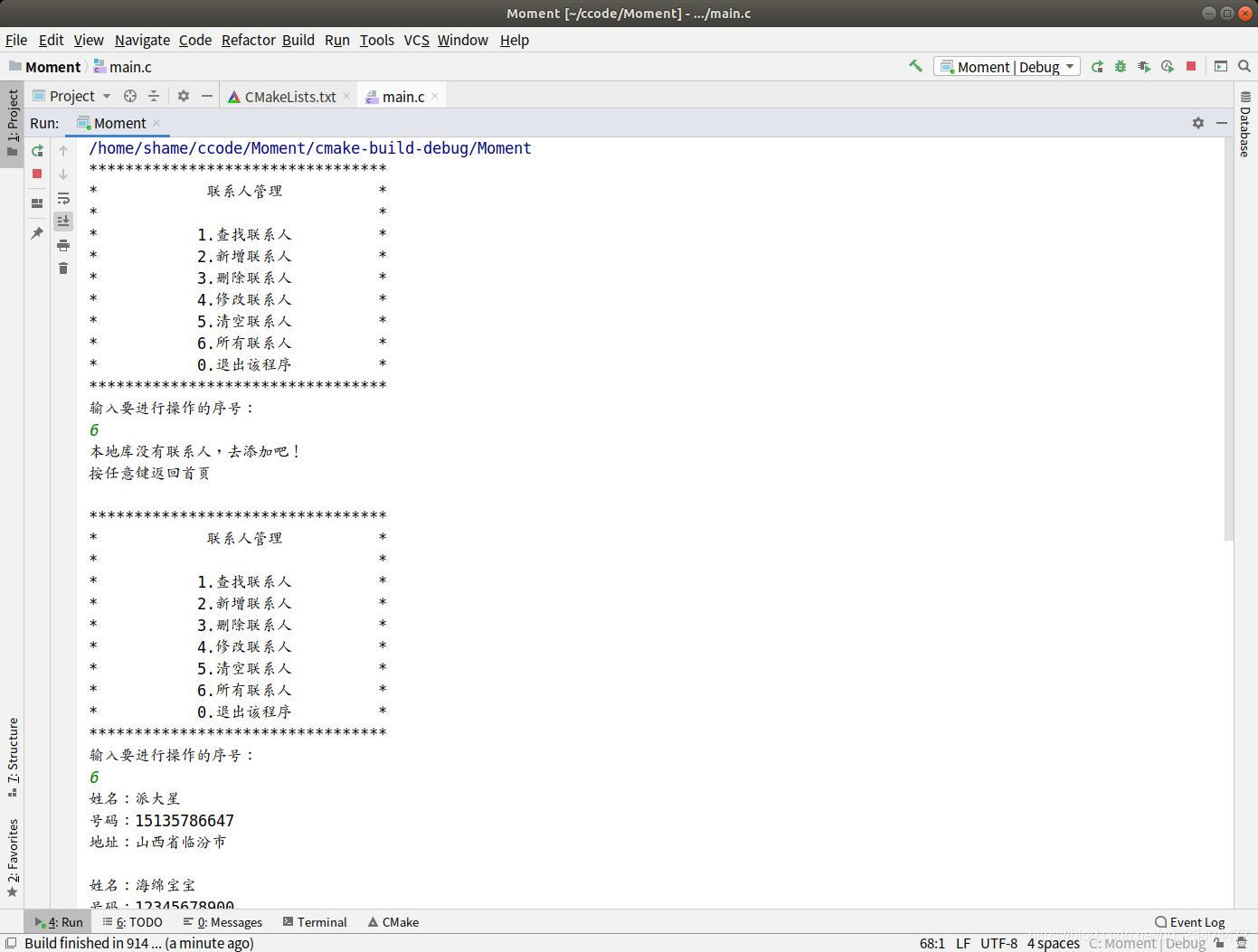Click the Profile run icon
This screenshot has height=952, width=1258.
click(1168, 66)
